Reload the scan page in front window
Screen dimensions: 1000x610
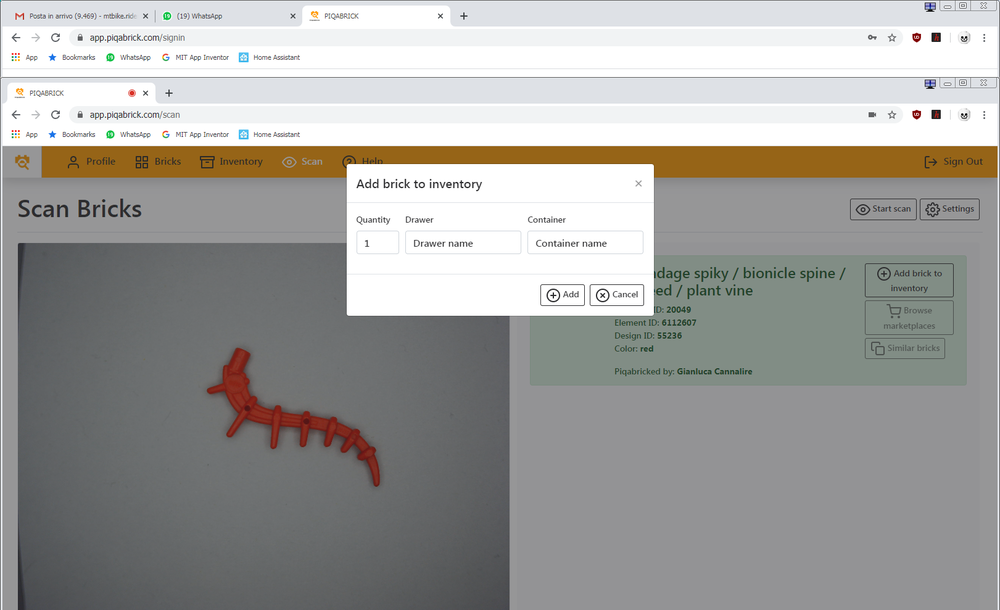point(55,115)
